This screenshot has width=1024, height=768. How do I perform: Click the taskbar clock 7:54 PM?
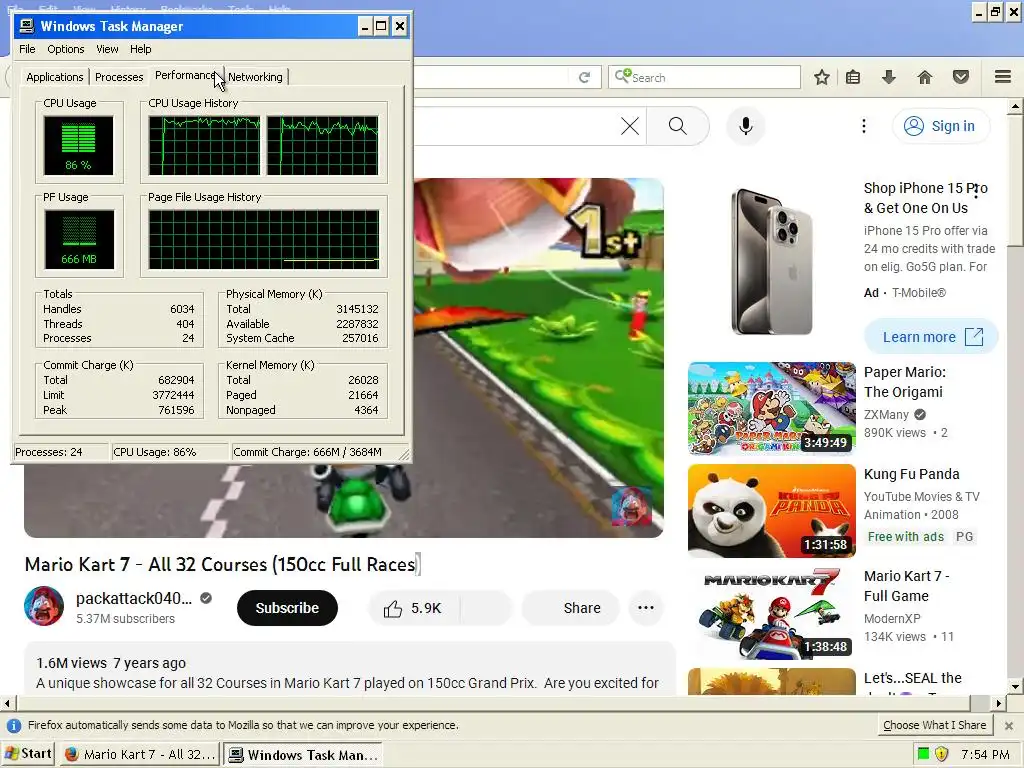[x=985, y=754]
